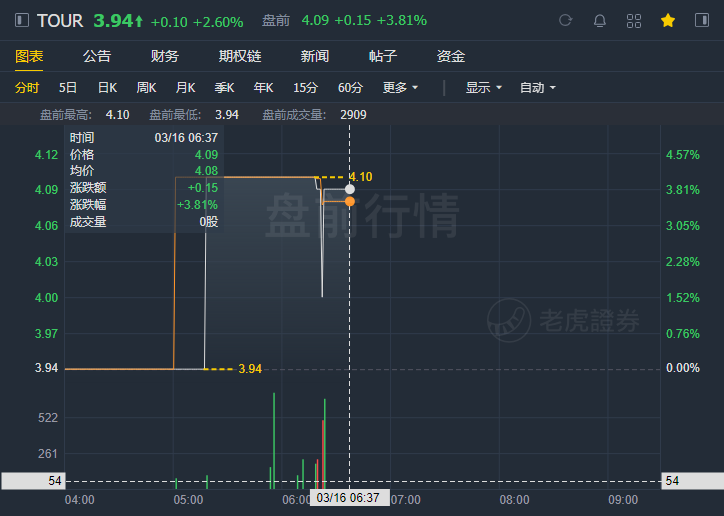Screen dimensions: 724x516
Task: Expand the 显示 options dropdown
Action: (483, 87)
